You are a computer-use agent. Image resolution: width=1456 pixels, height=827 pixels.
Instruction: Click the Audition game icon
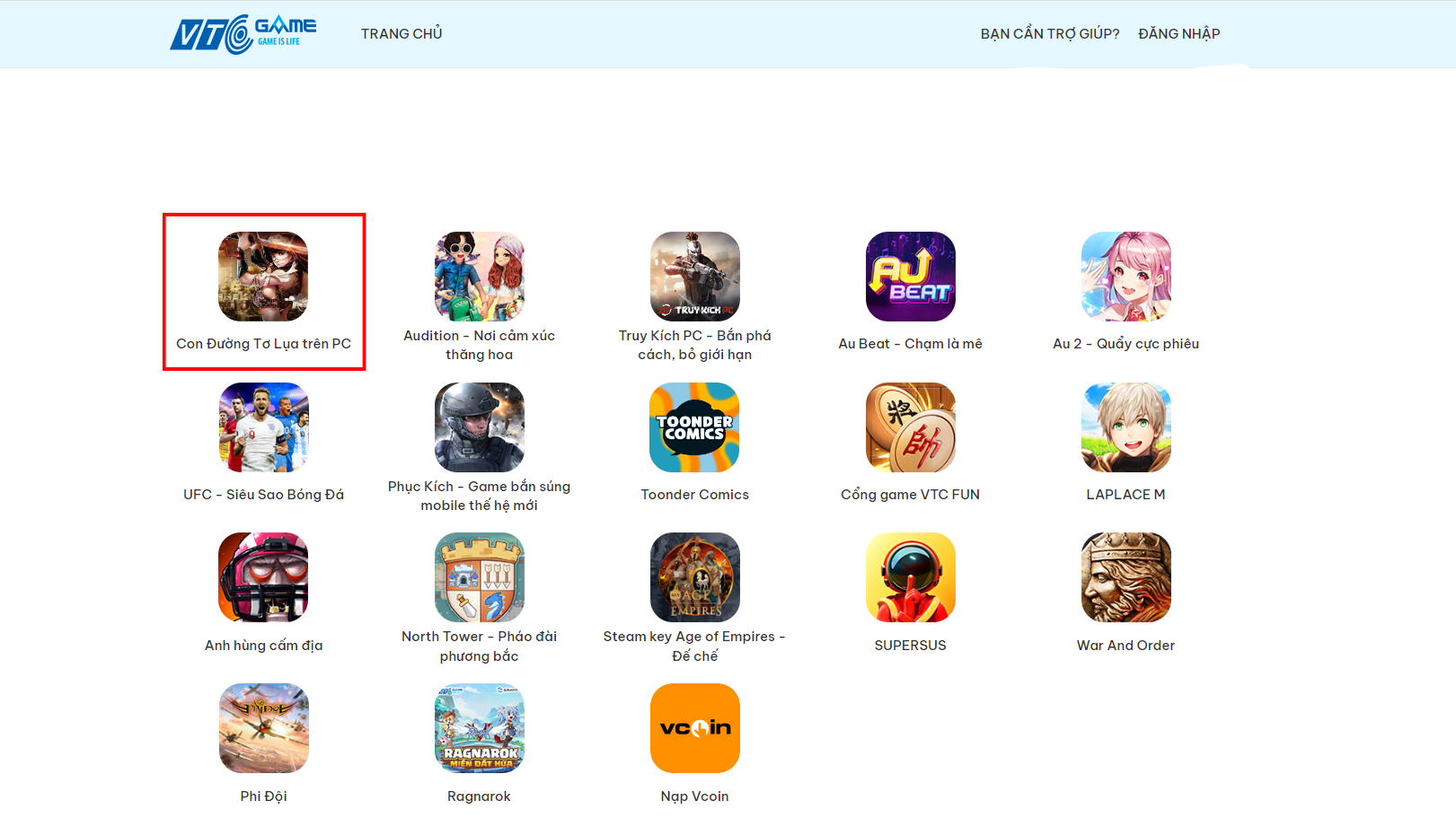479,277
